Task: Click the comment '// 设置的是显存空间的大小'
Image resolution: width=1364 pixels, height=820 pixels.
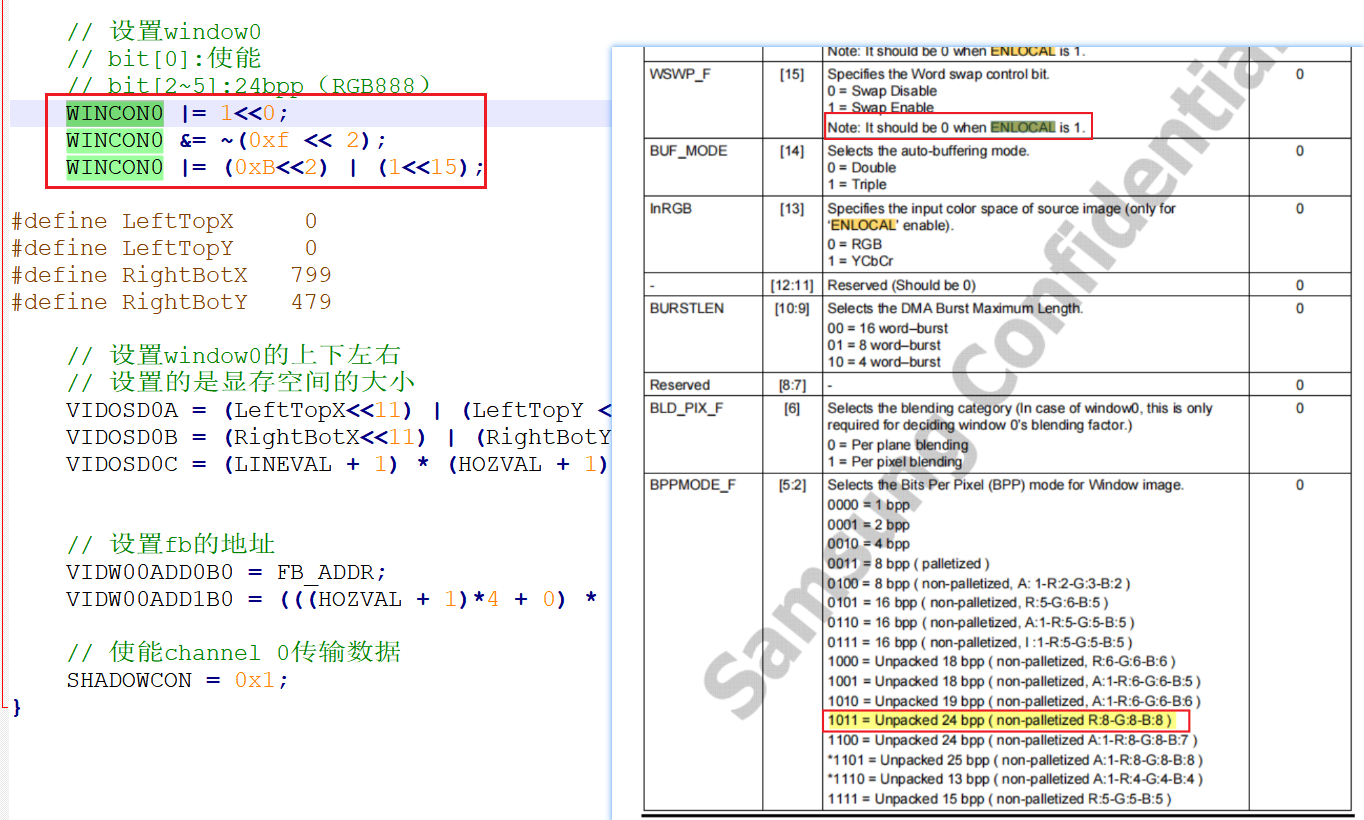Action: coord(240,382)
